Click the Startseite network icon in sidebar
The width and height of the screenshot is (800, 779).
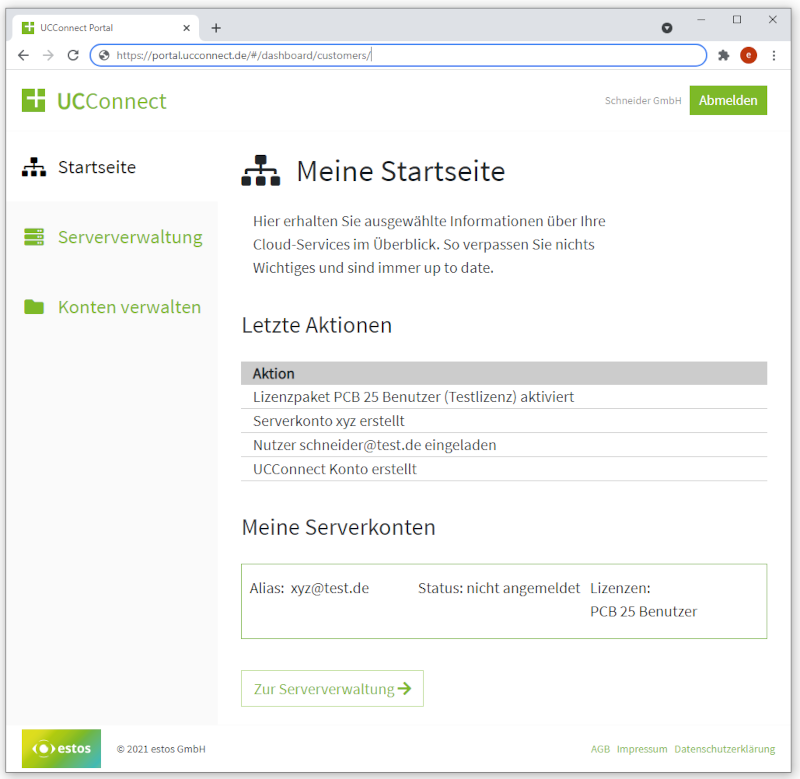(34, 167)
